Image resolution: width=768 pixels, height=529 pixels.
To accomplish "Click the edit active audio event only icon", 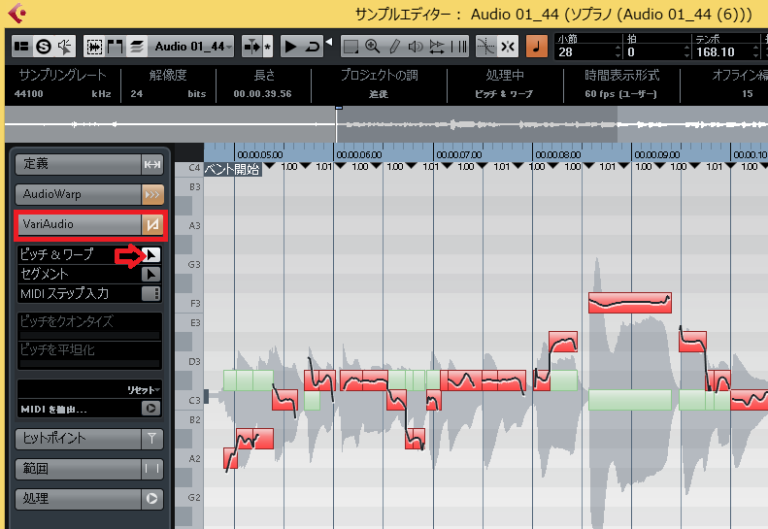I will pos(137,47).
